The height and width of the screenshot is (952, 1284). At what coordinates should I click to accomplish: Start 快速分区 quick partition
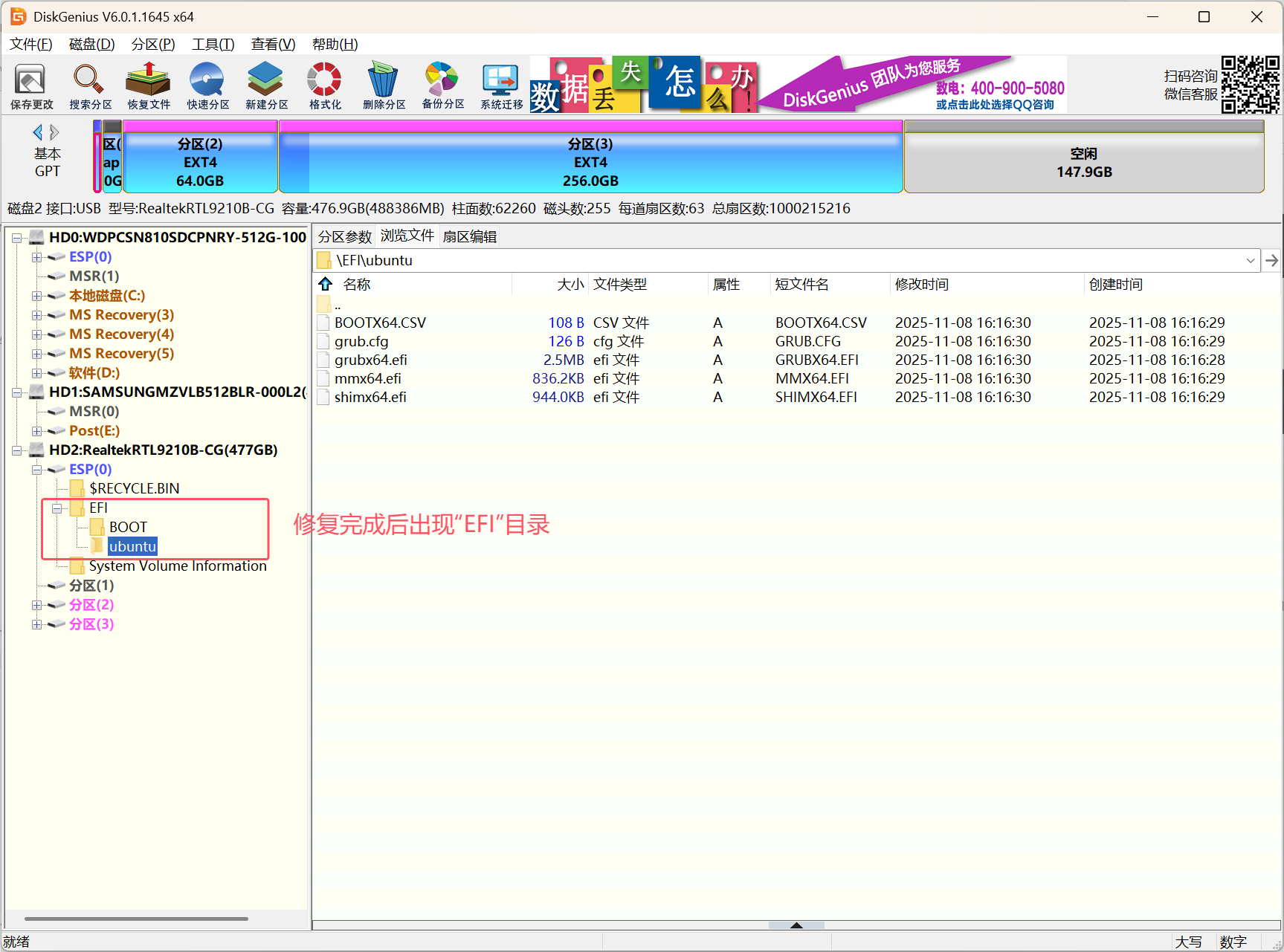point(207,85)
